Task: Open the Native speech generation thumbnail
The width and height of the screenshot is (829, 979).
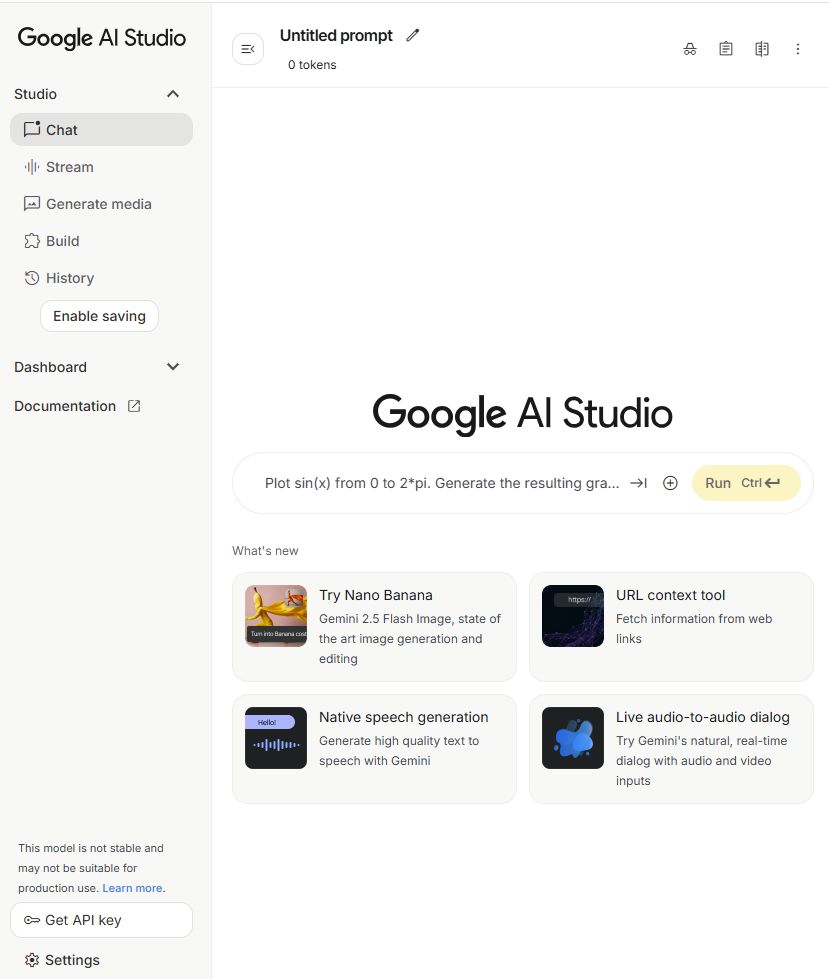Action: click(276, 737)
